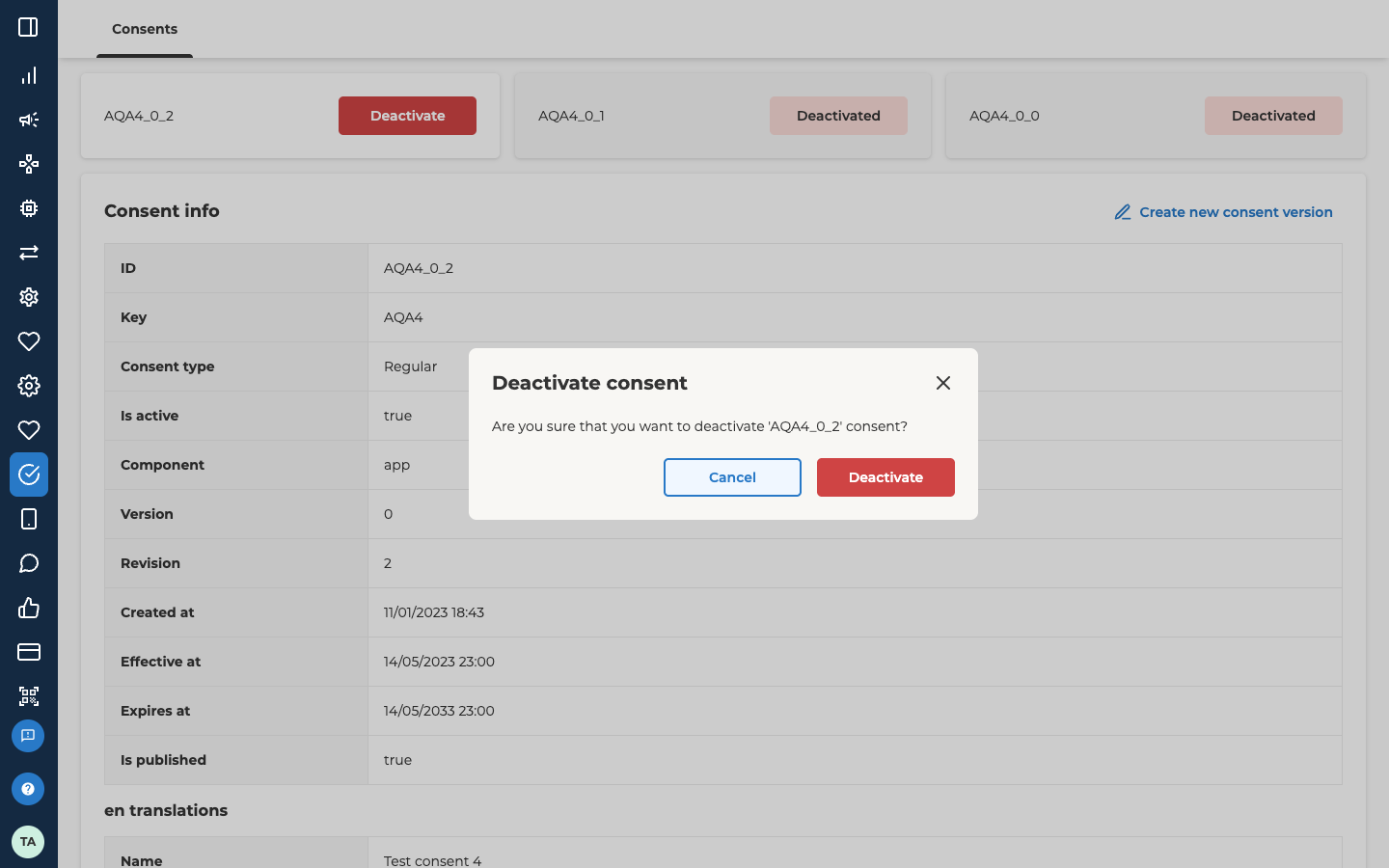
Task: Select the AQA4_0_0 card label
Action: [x=1004, y=116]
